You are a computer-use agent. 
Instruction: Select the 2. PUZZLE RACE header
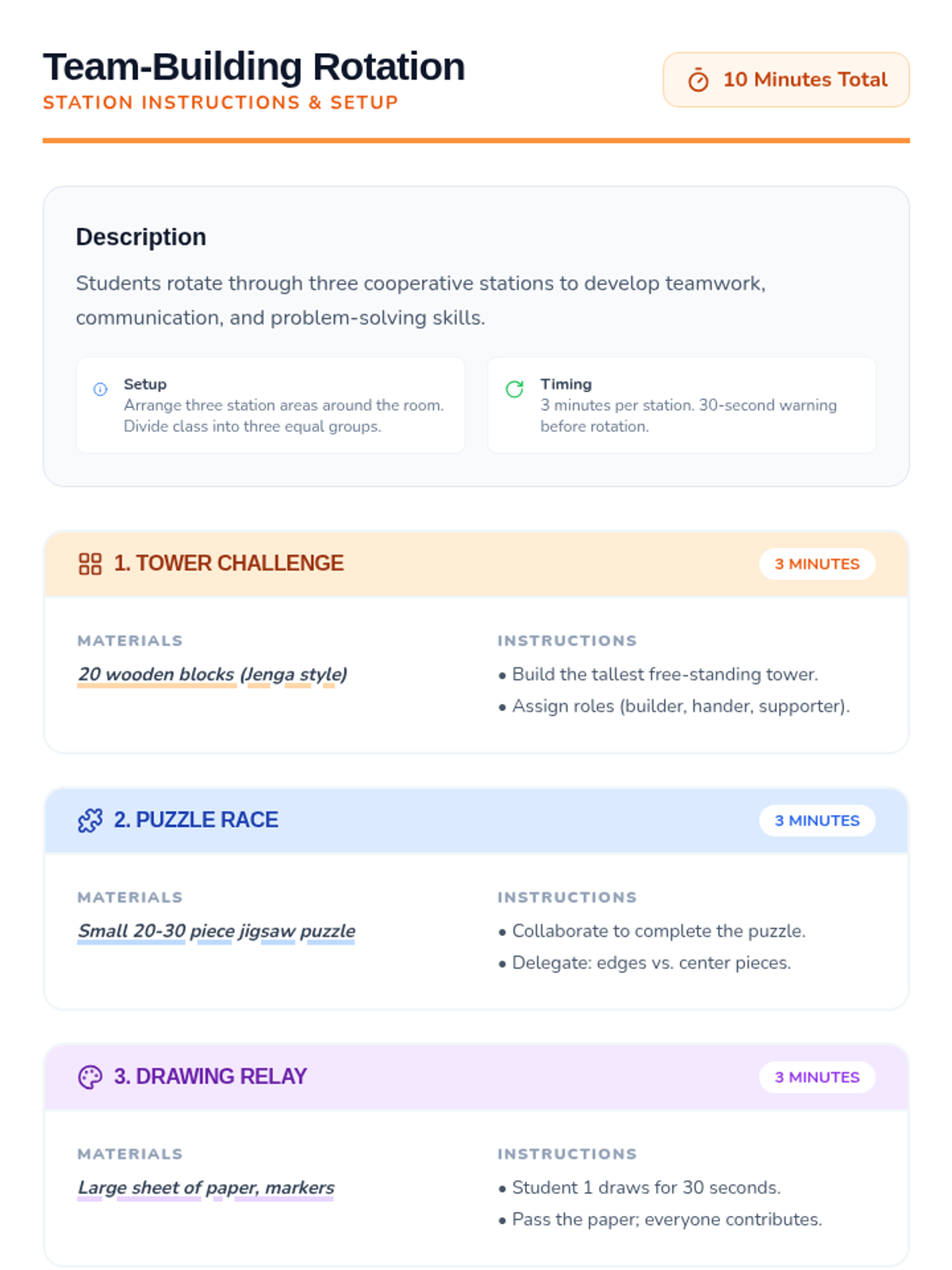point(196,820)
